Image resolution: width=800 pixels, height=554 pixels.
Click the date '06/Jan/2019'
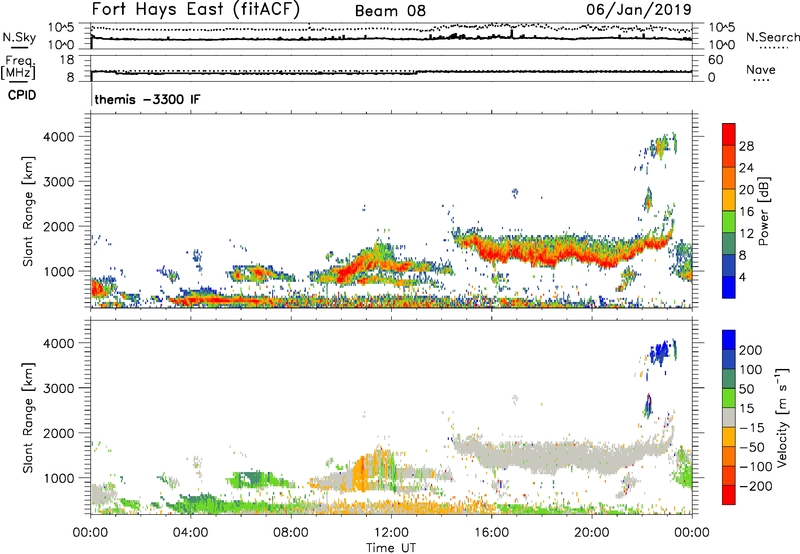(x=639, y=9)
